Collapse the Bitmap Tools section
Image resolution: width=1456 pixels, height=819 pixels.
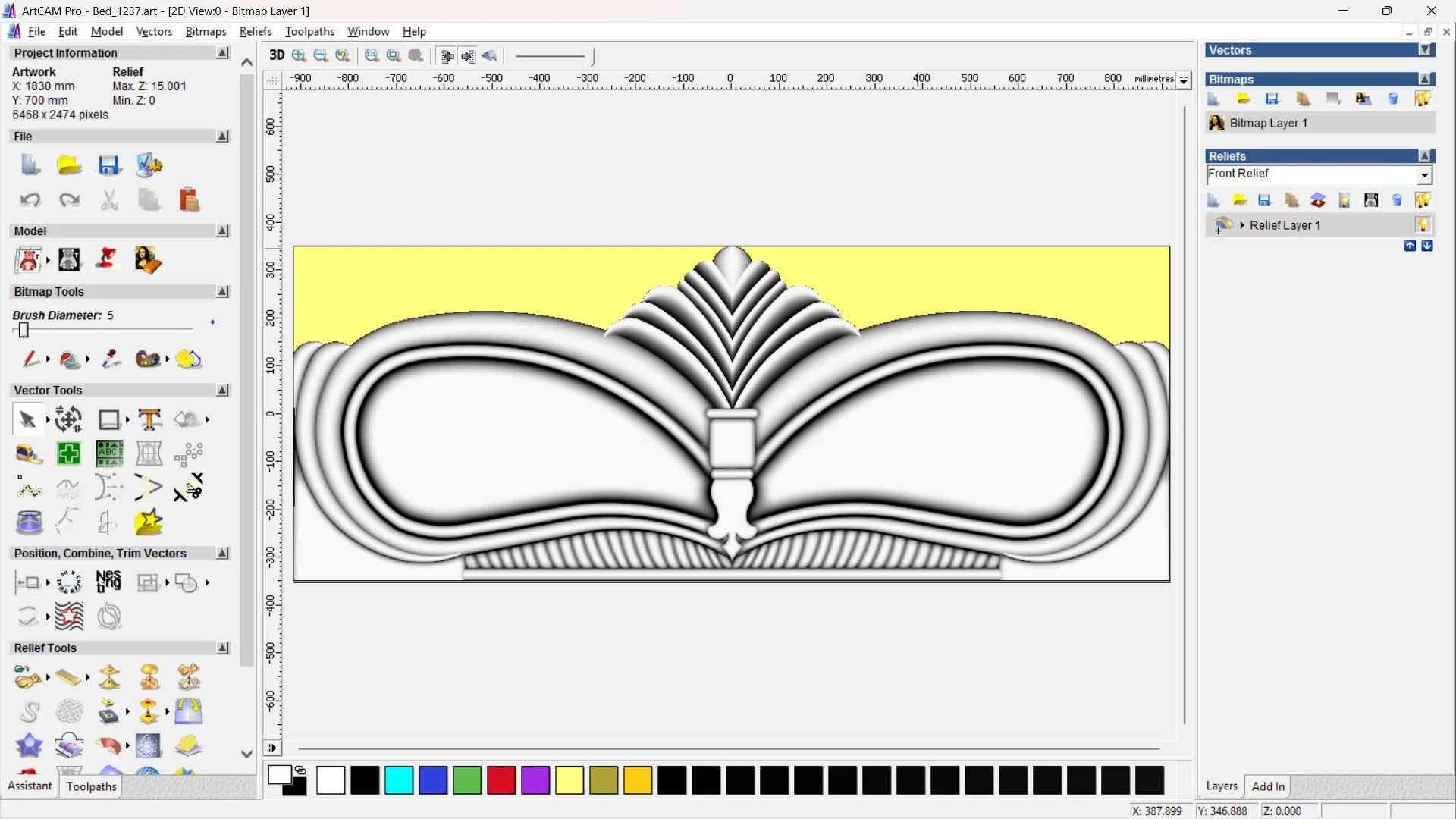222,292
